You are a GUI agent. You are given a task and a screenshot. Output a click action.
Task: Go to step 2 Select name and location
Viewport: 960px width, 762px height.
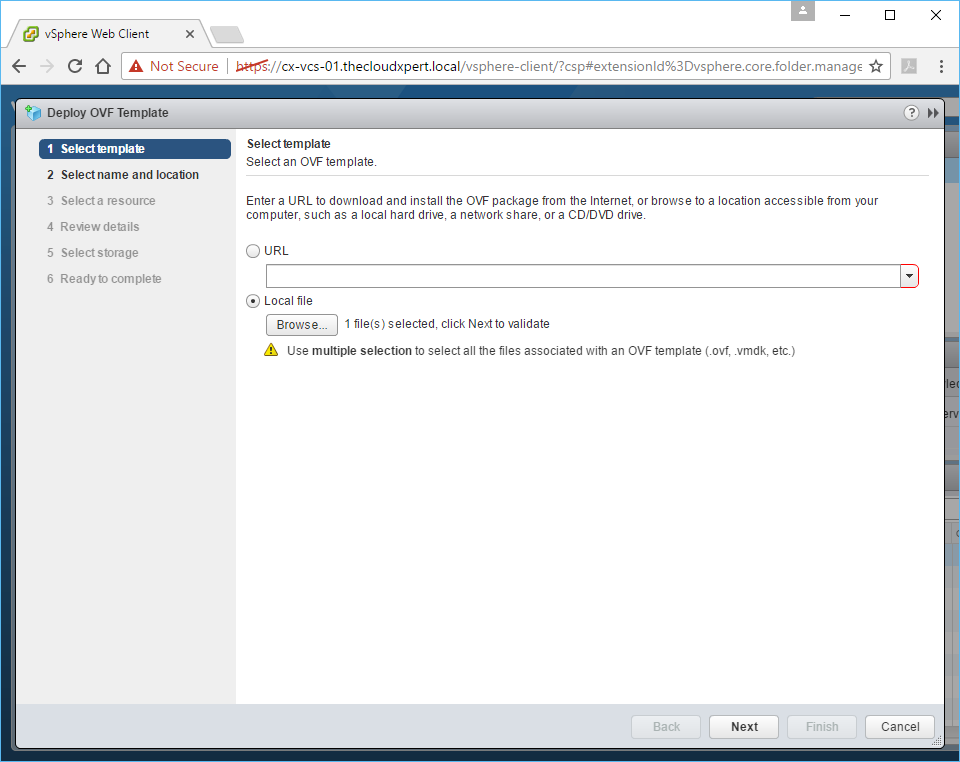pyautogui.click(x=129, y=175)
